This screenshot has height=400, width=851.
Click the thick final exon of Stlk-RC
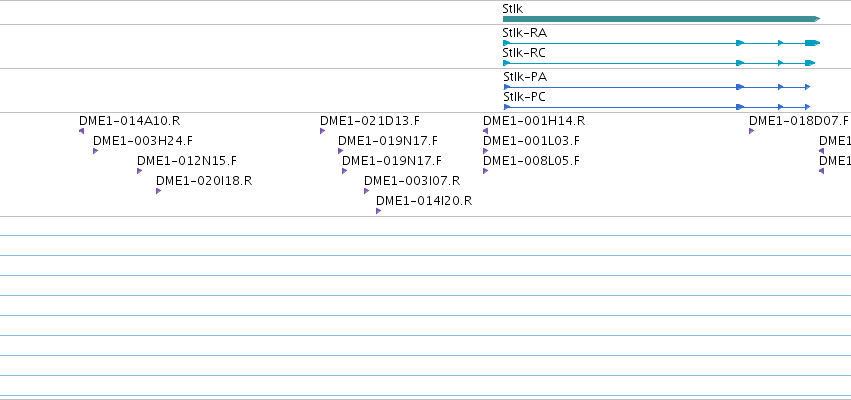pyautogui.click(x=810, y=63)
